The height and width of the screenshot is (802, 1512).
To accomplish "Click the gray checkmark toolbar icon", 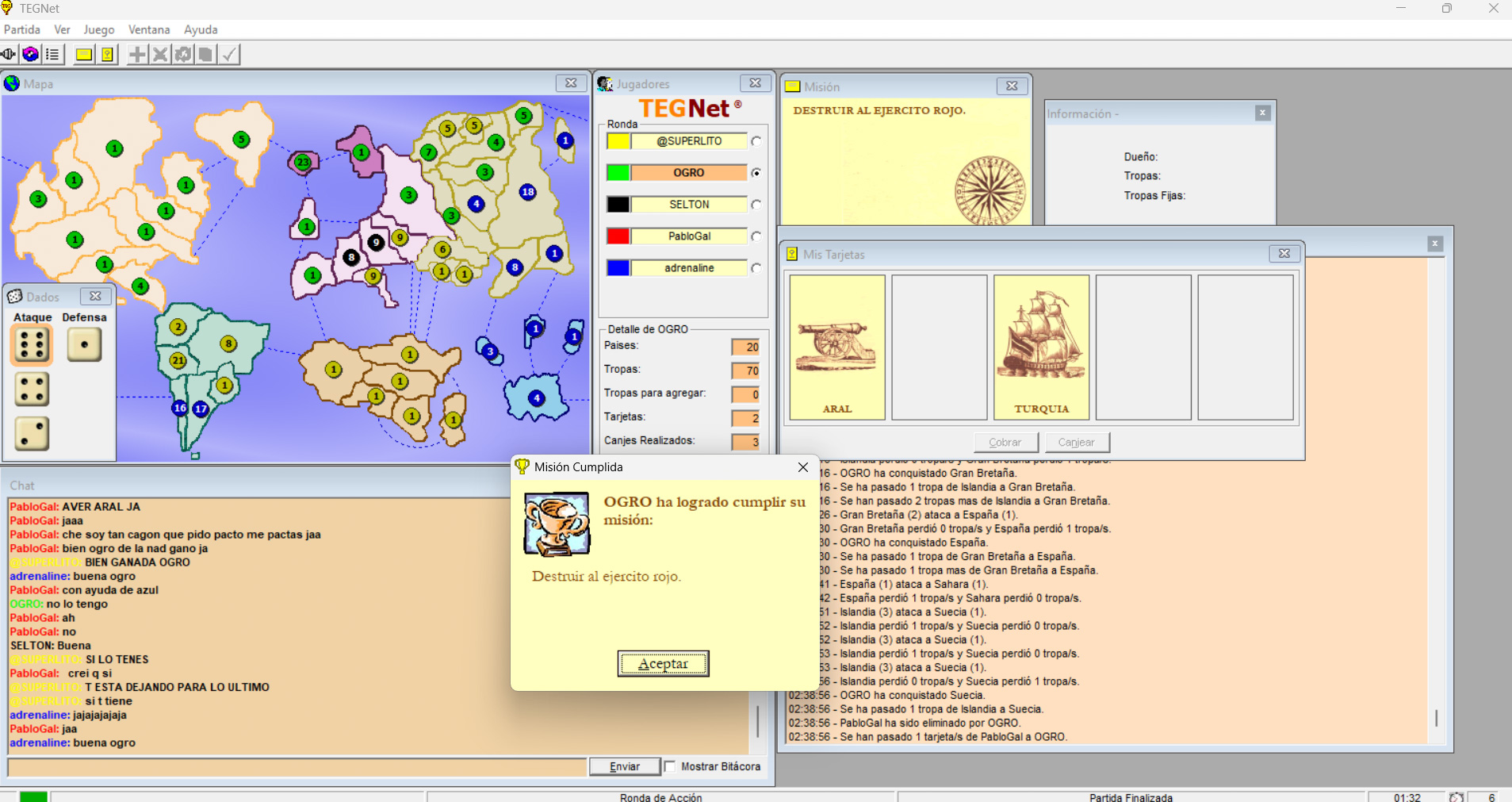I will point(229,54).
